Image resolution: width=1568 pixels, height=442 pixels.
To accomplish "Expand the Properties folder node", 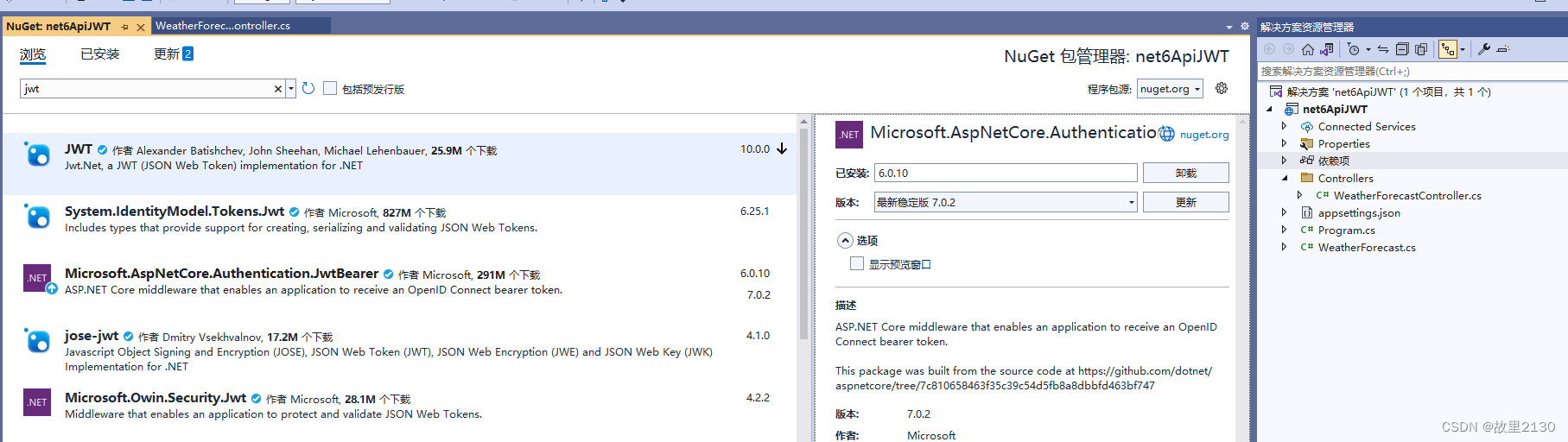I will 1285,143.
